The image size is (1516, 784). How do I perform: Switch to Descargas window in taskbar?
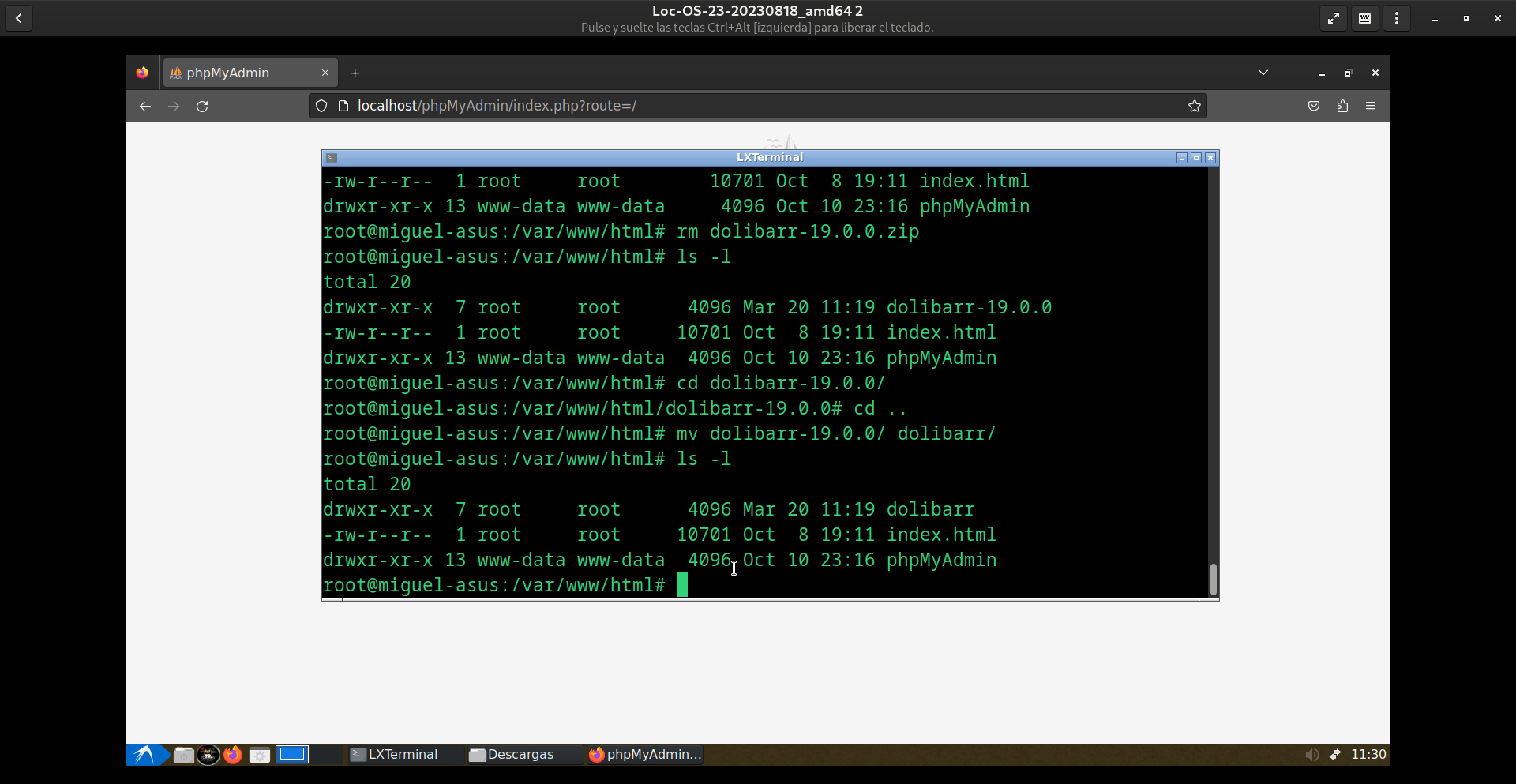(513, 755)
